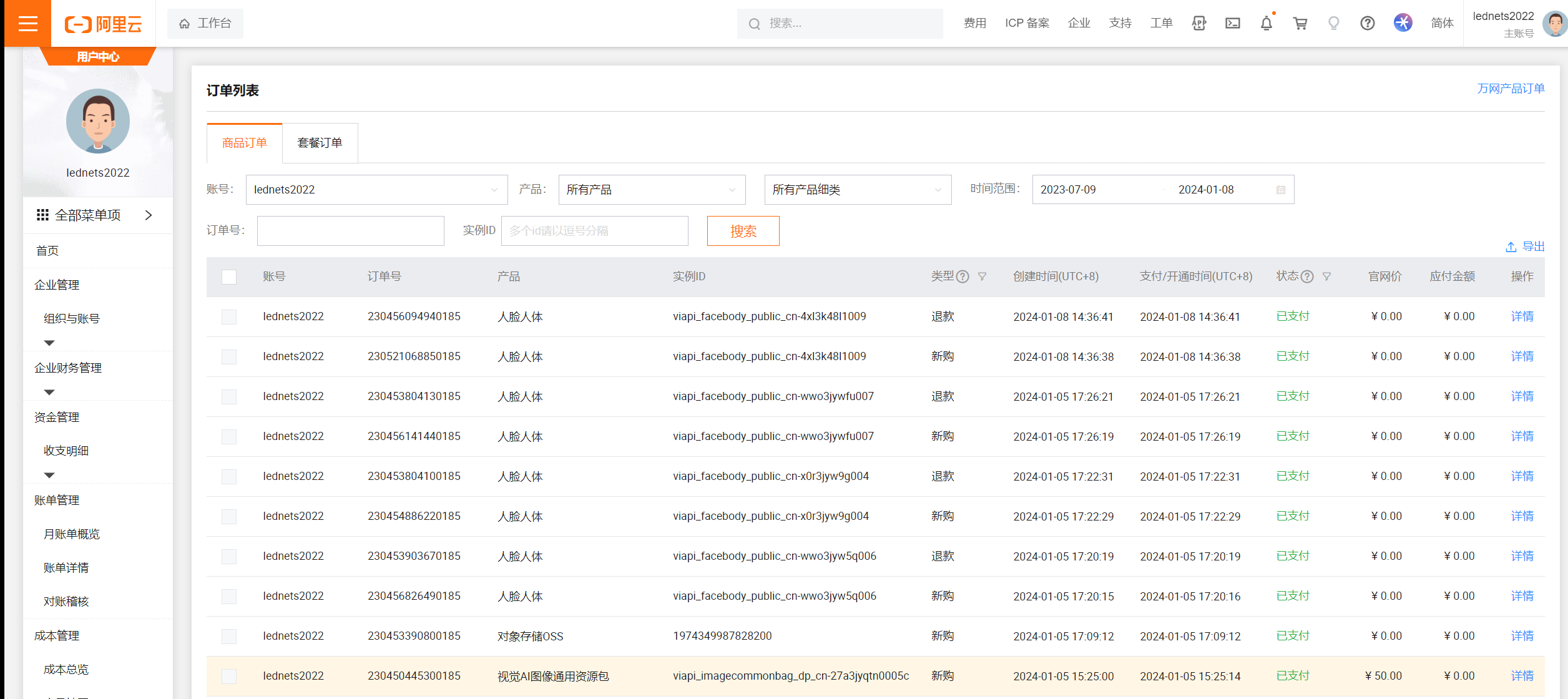Select order 230456141440185 checkbox
The width and height of the screenshot is (1568, 699).
(229, 437)
